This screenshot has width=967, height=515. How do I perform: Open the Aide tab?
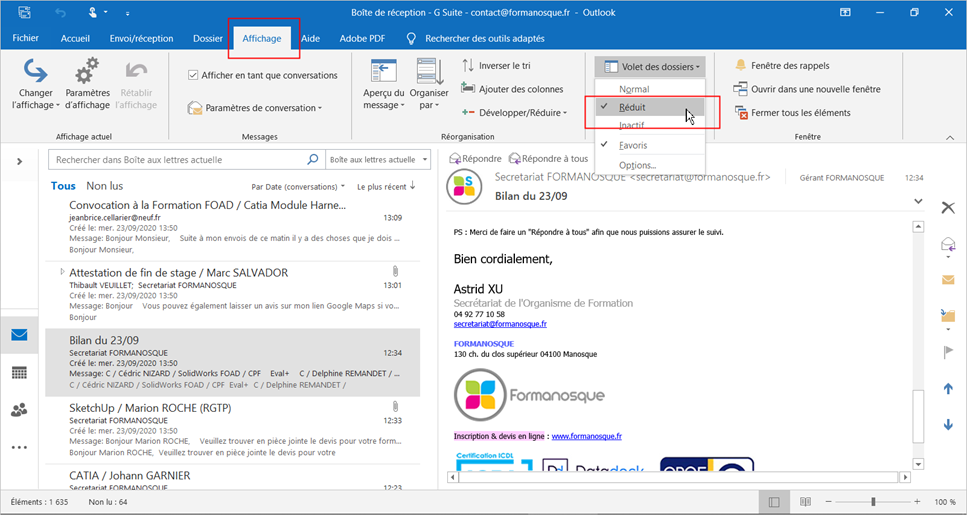tap(310, 38)
